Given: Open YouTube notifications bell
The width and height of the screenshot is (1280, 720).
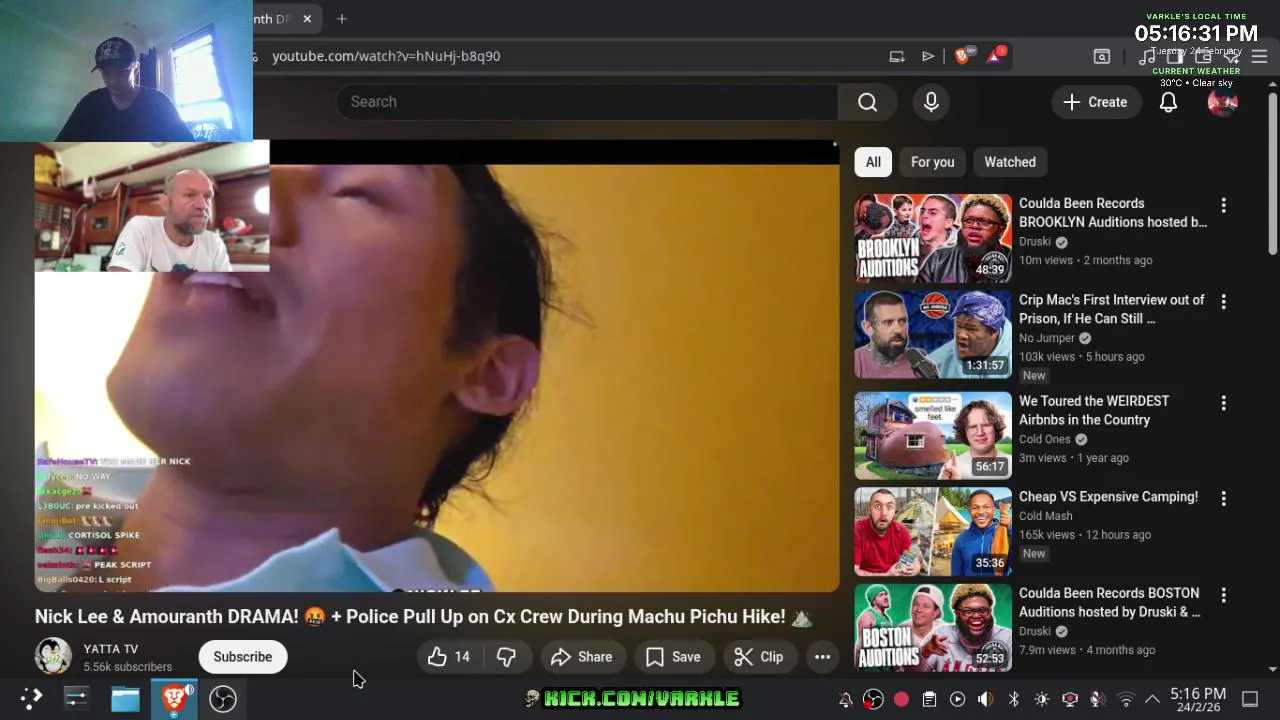Looking at the screenshot, I should 1168,102.
